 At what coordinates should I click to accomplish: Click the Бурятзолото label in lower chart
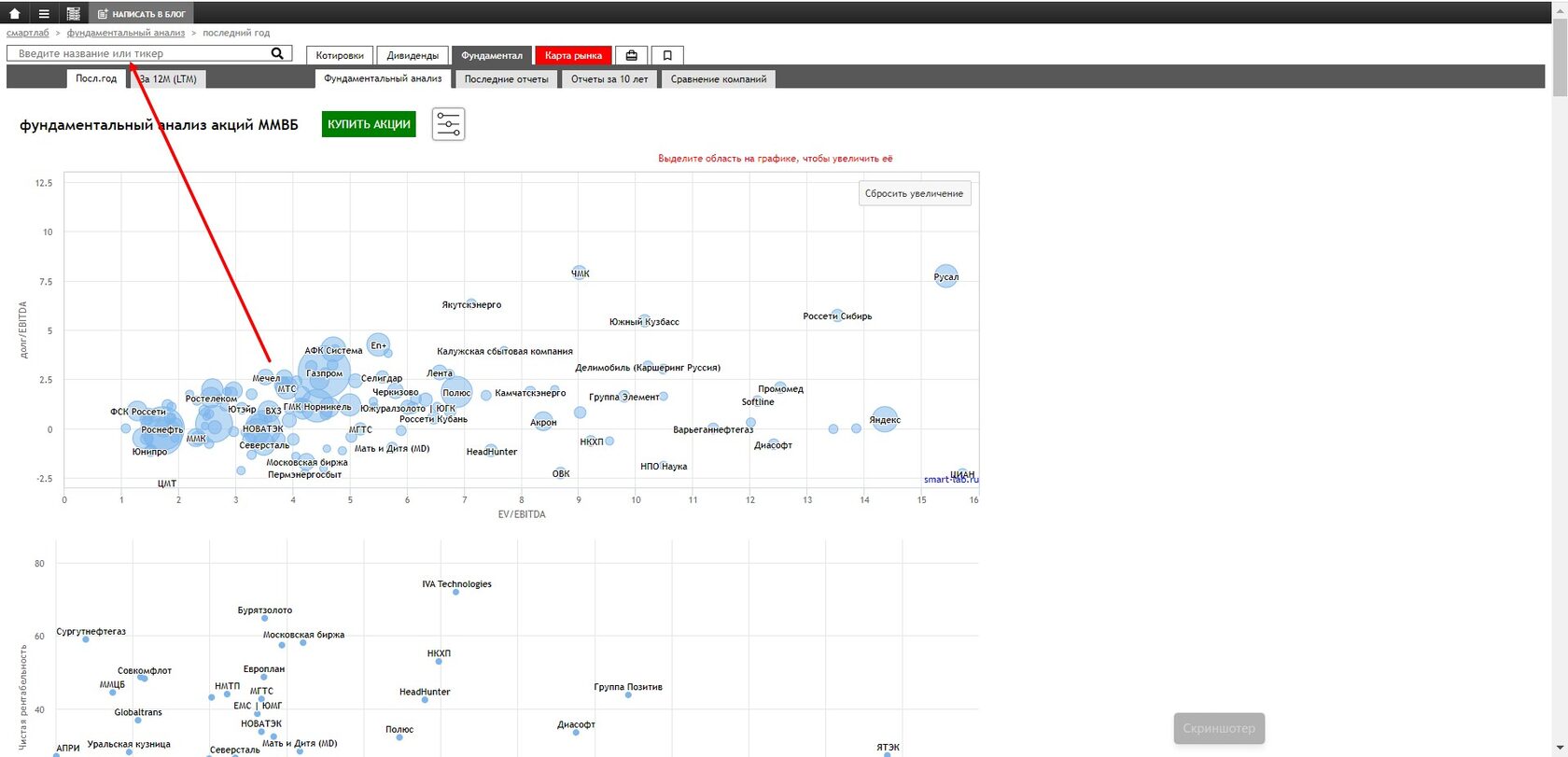click(265, 610)
